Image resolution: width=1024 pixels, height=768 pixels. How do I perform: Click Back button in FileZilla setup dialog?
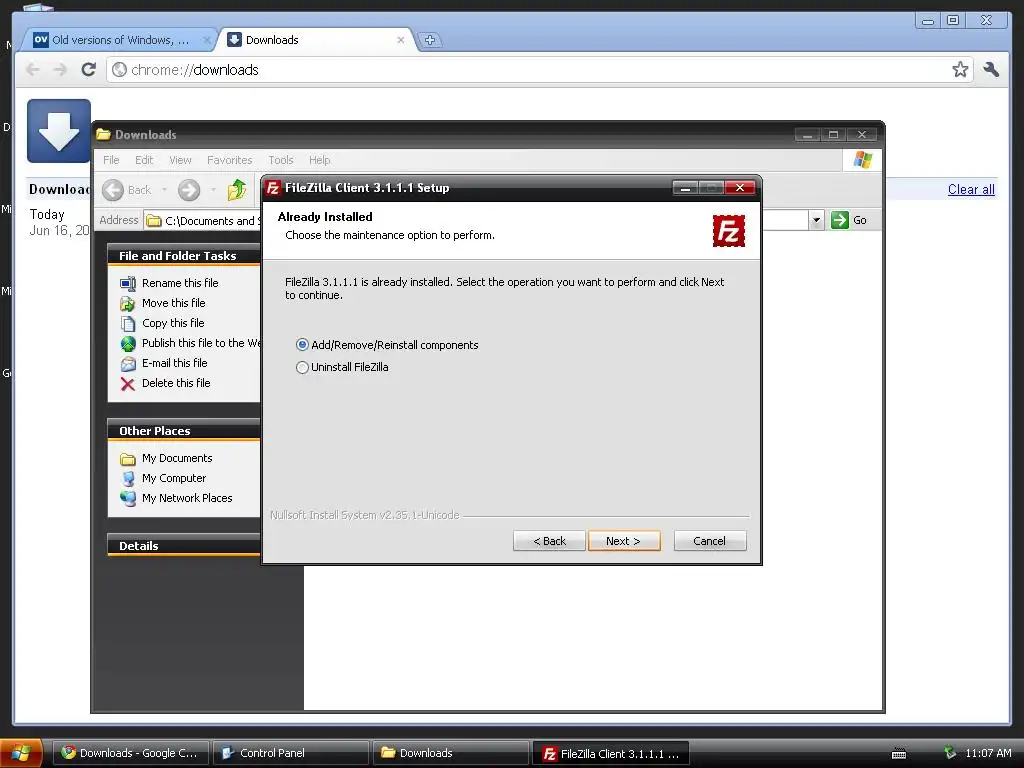click(549, 541)
